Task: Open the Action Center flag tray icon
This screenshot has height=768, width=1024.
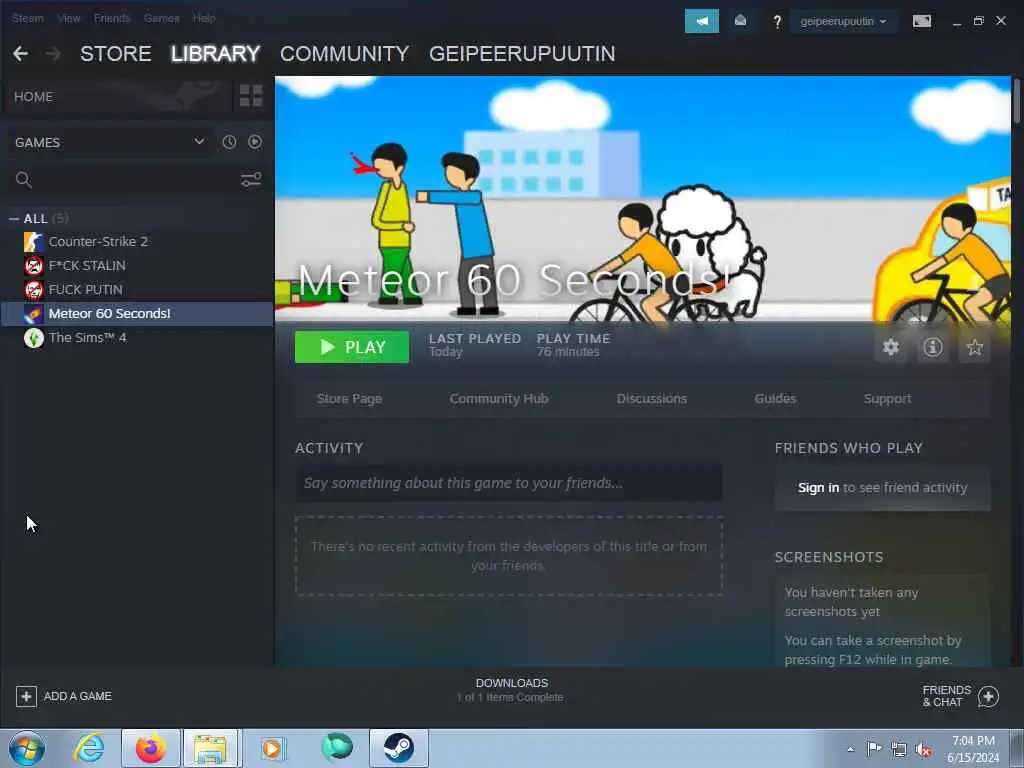Action: pos(874,749)
